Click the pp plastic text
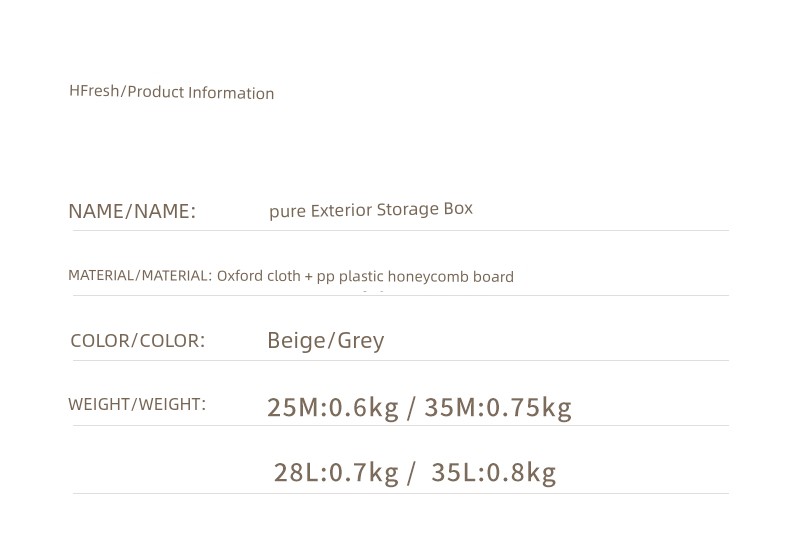 click(x=350, y=277)
